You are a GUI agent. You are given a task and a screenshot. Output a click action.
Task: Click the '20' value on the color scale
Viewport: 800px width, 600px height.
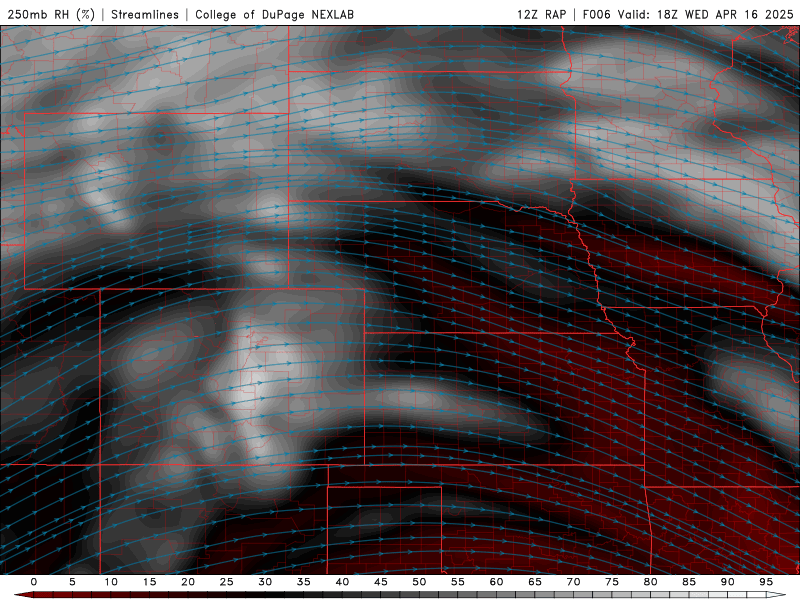tap(188, 582)
